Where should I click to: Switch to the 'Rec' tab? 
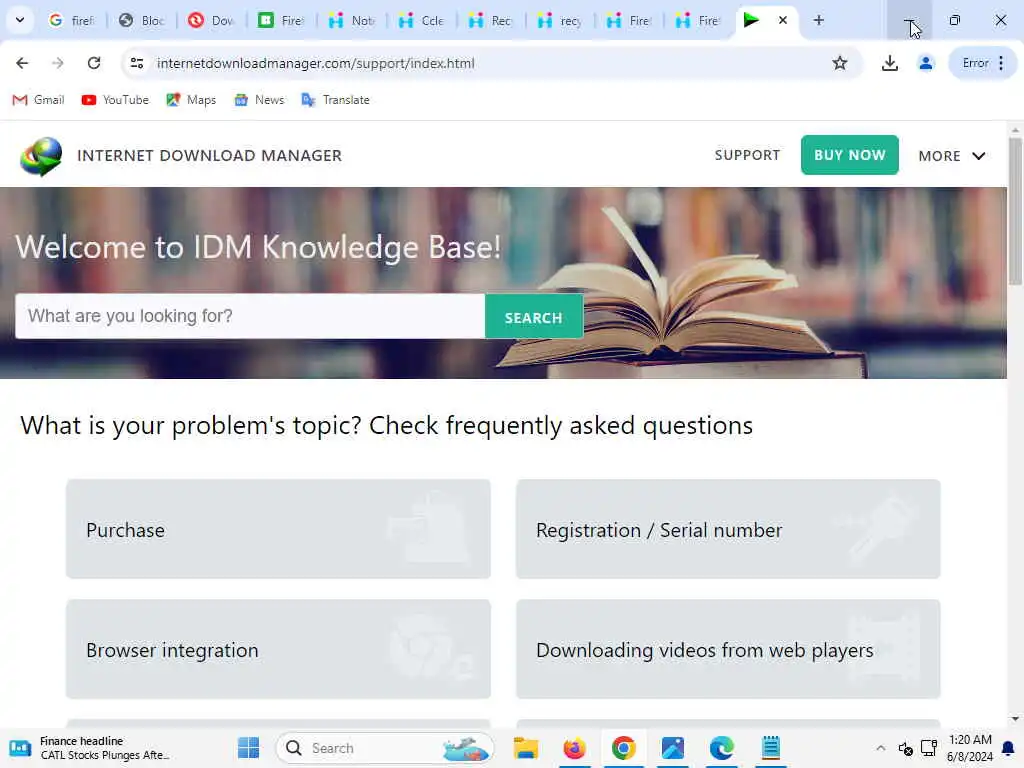[491, 20]
